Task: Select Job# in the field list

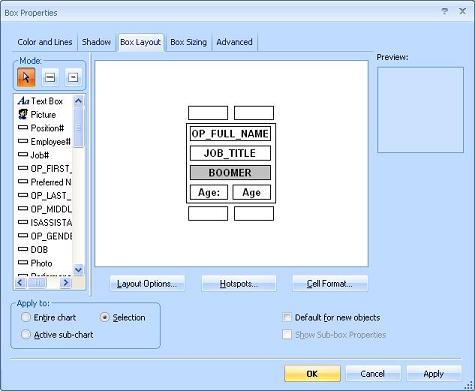Action: point(34,155)
